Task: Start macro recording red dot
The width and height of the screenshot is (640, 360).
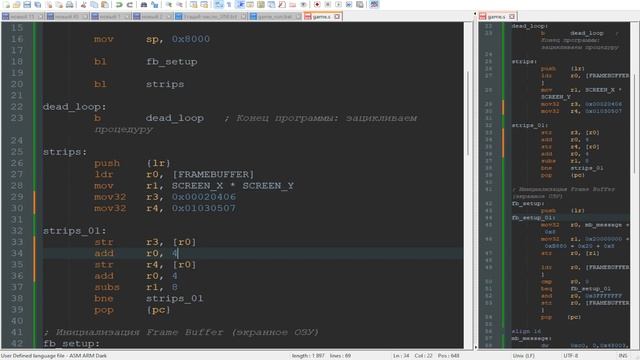Action: click(317, 4)
